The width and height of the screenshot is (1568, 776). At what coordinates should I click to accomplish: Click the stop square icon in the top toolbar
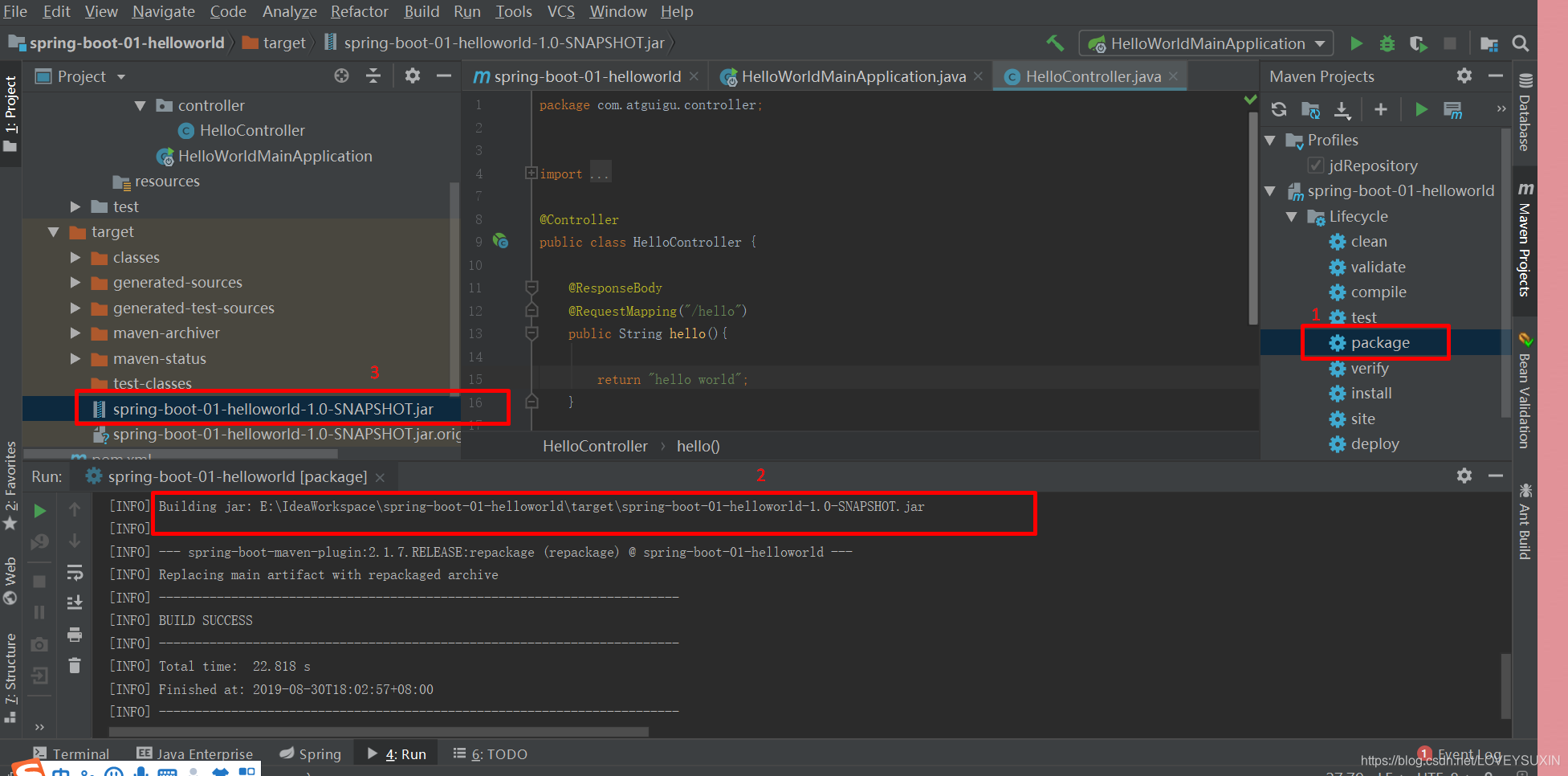pyautogui.click(x=1450, y=43)
